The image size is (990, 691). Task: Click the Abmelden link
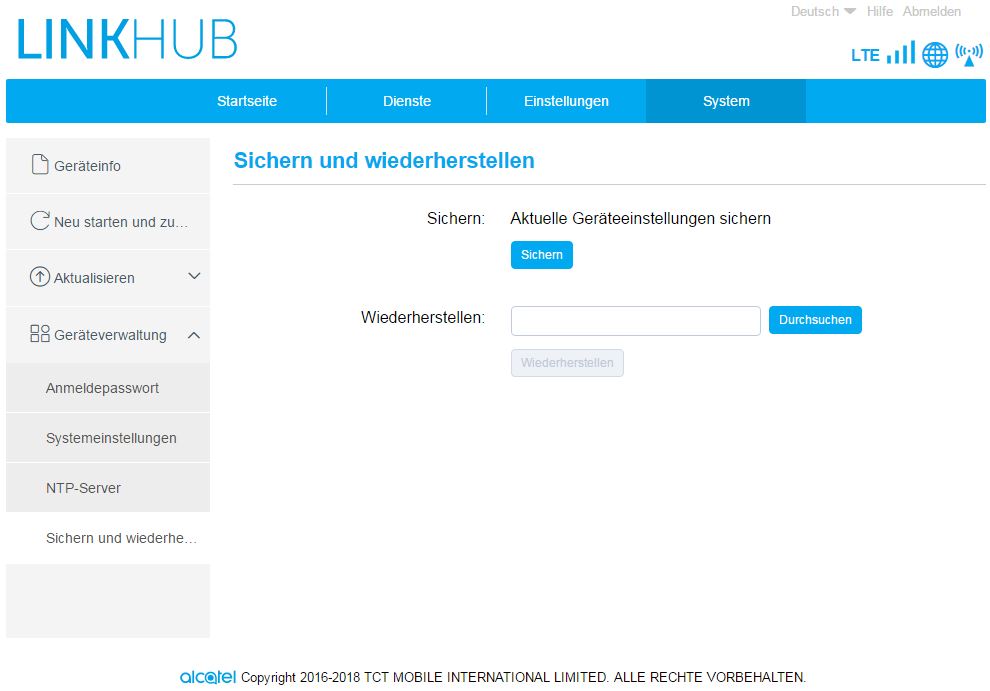click(931, 12)
